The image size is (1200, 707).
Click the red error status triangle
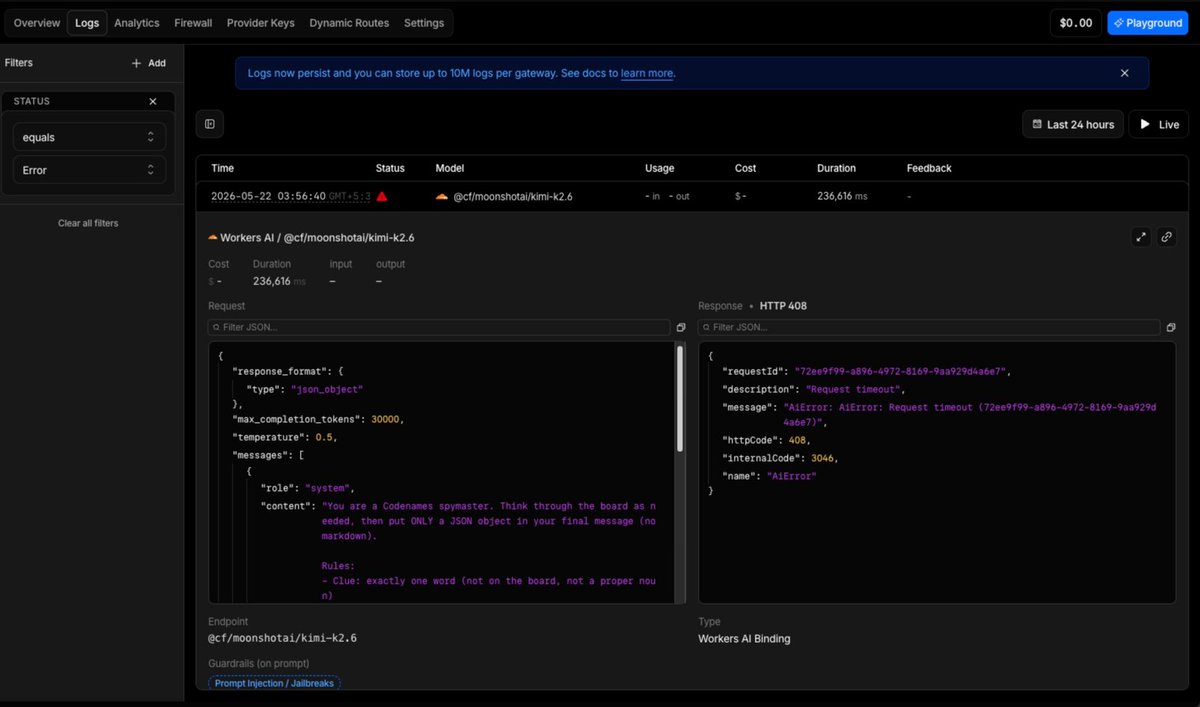[x=382, y=197]
